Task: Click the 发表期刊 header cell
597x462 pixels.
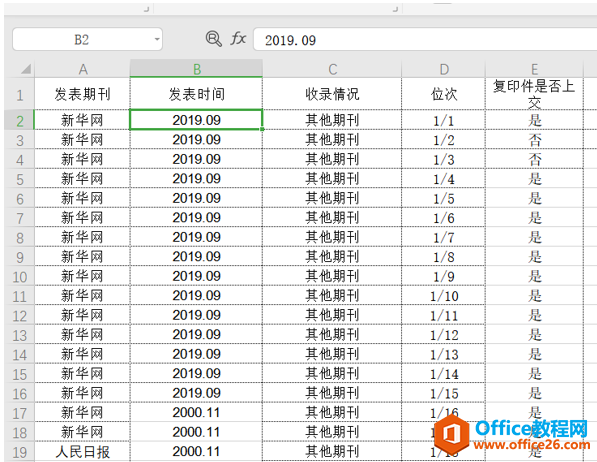Action: coord(82,94)
